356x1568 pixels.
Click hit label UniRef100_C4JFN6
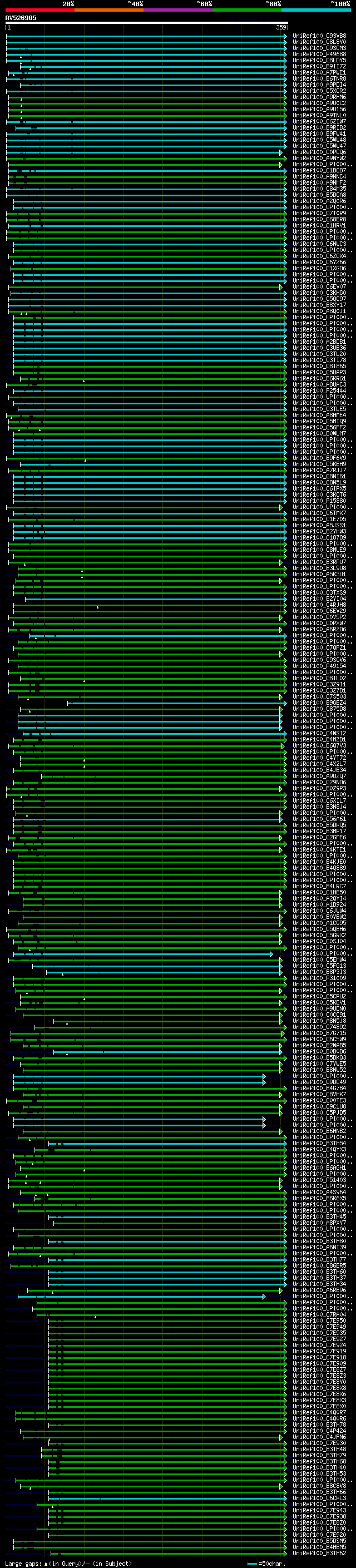[319, 1437]
